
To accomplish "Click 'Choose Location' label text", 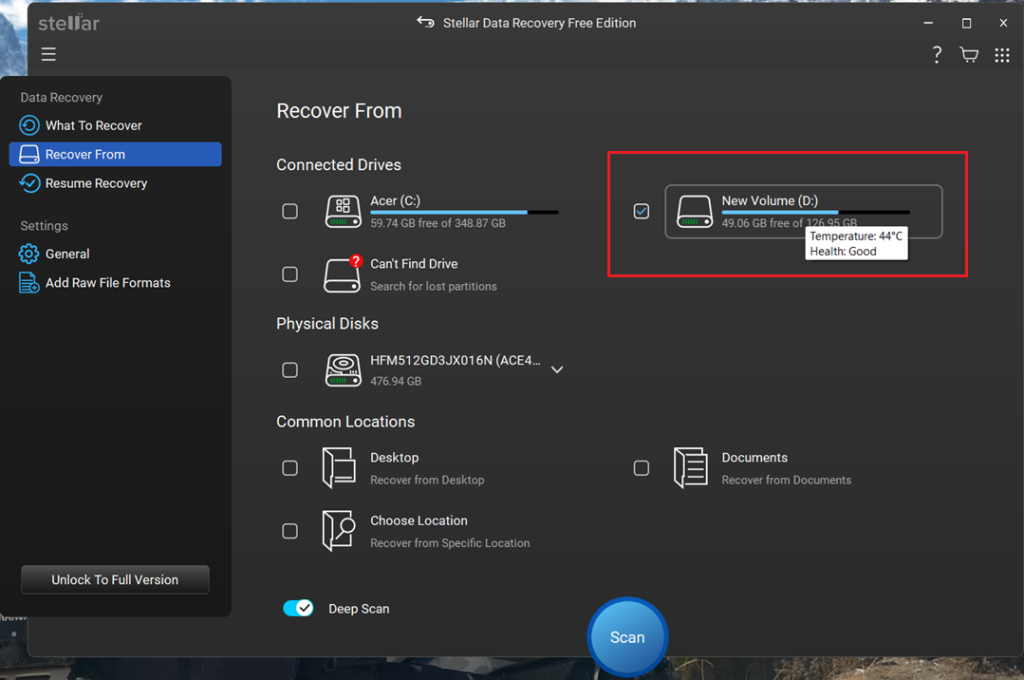I will [x=419, y=521].
